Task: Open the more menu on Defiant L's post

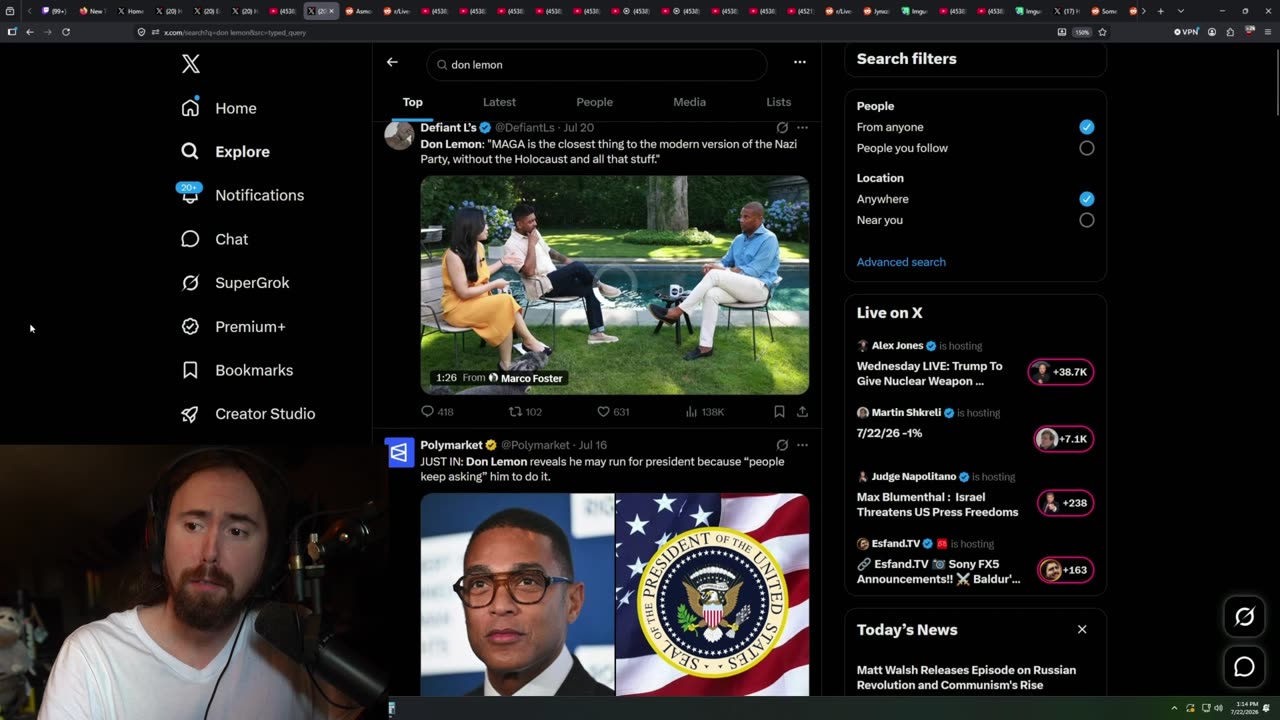Action: [802, 128]
